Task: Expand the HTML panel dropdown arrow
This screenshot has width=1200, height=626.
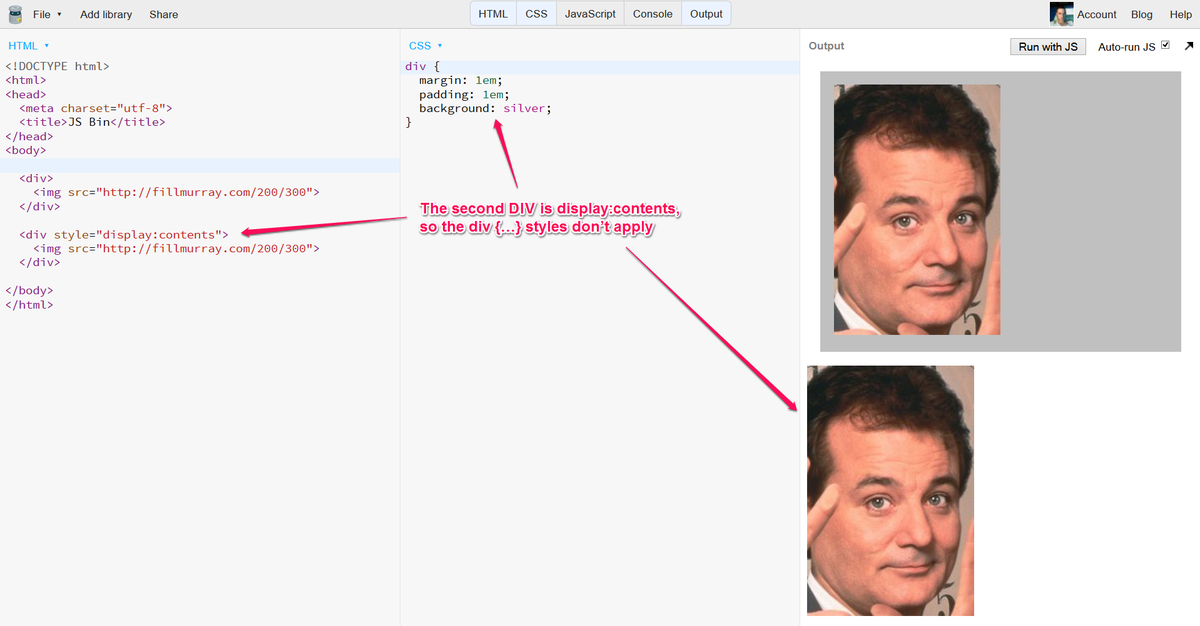Action: click(46, 46)
